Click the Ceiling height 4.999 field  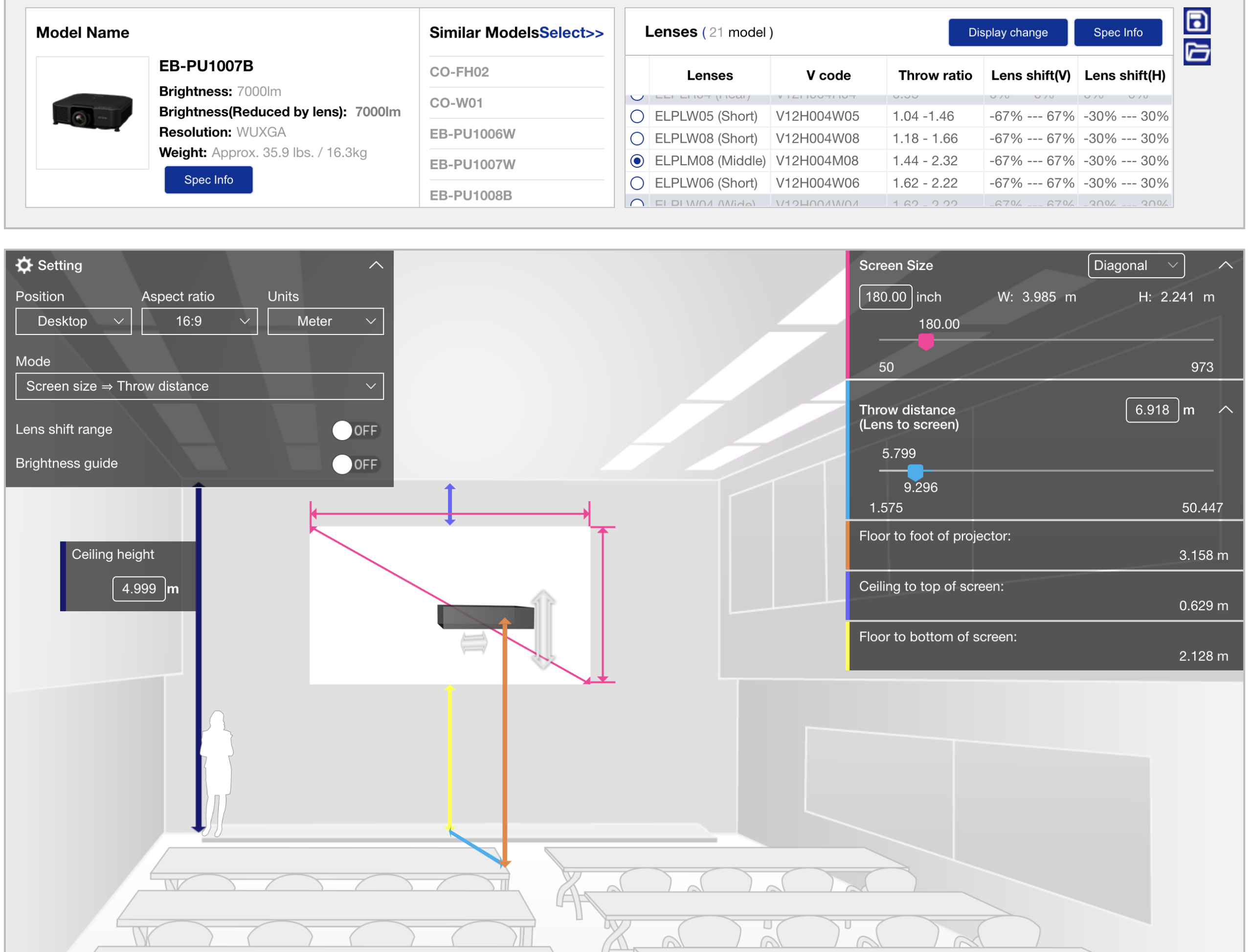[139, 589]
